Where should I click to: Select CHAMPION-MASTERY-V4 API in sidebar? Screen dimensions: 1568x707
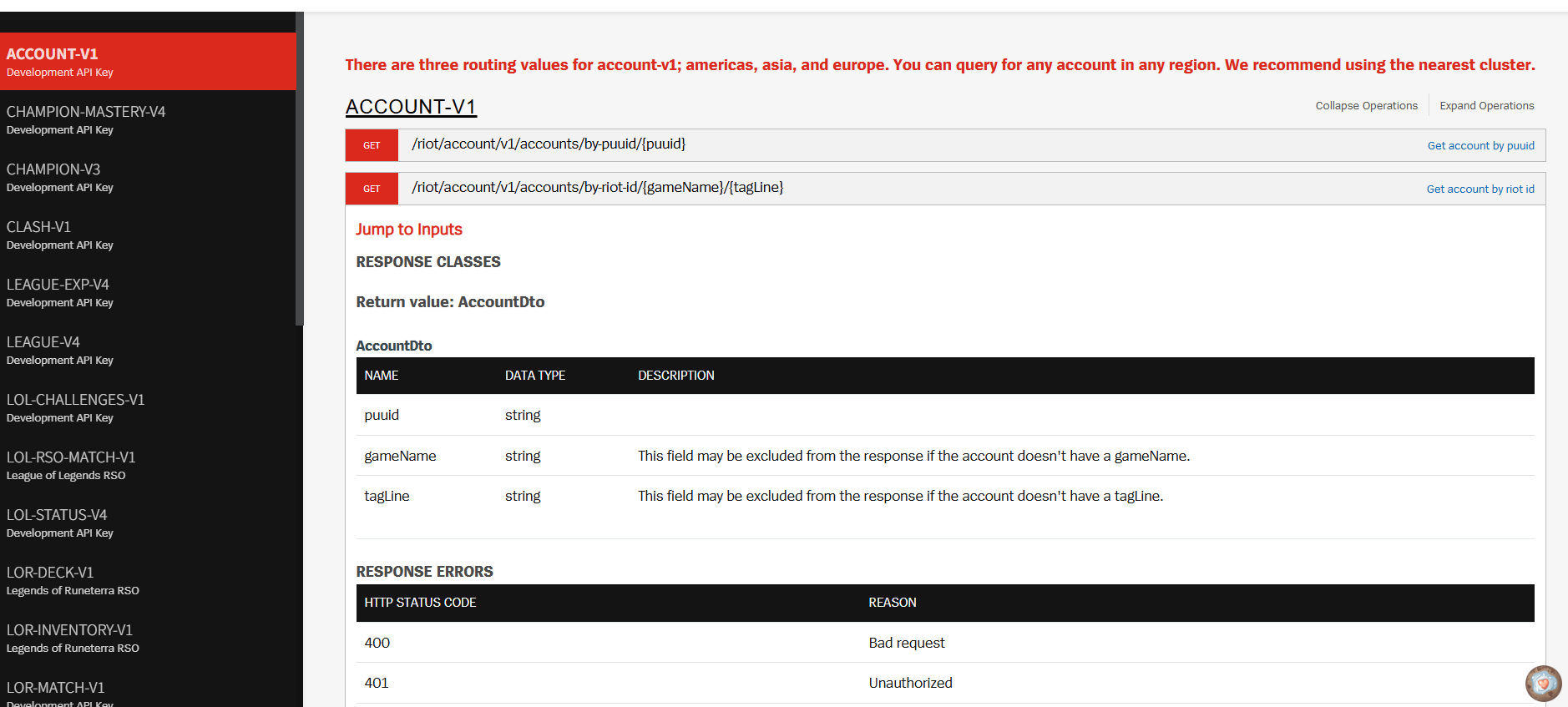point(148,119)
